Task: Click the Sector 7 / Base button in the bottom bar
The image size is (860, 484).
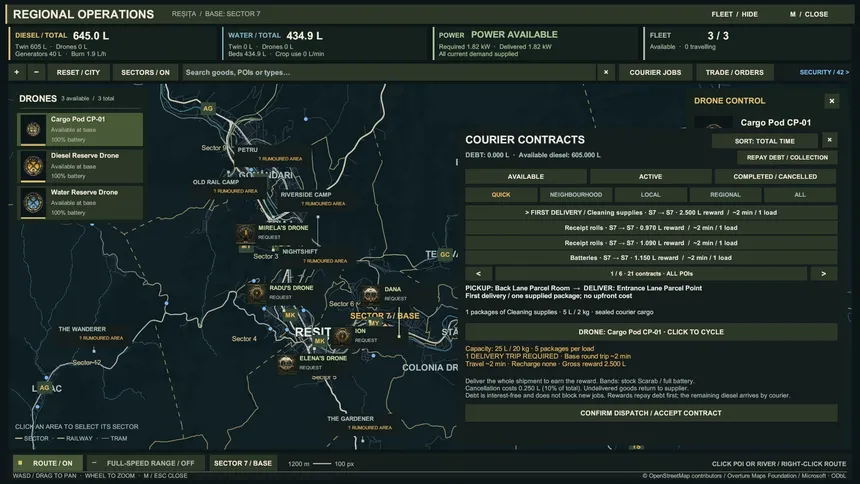Action: tap(243, 463)
